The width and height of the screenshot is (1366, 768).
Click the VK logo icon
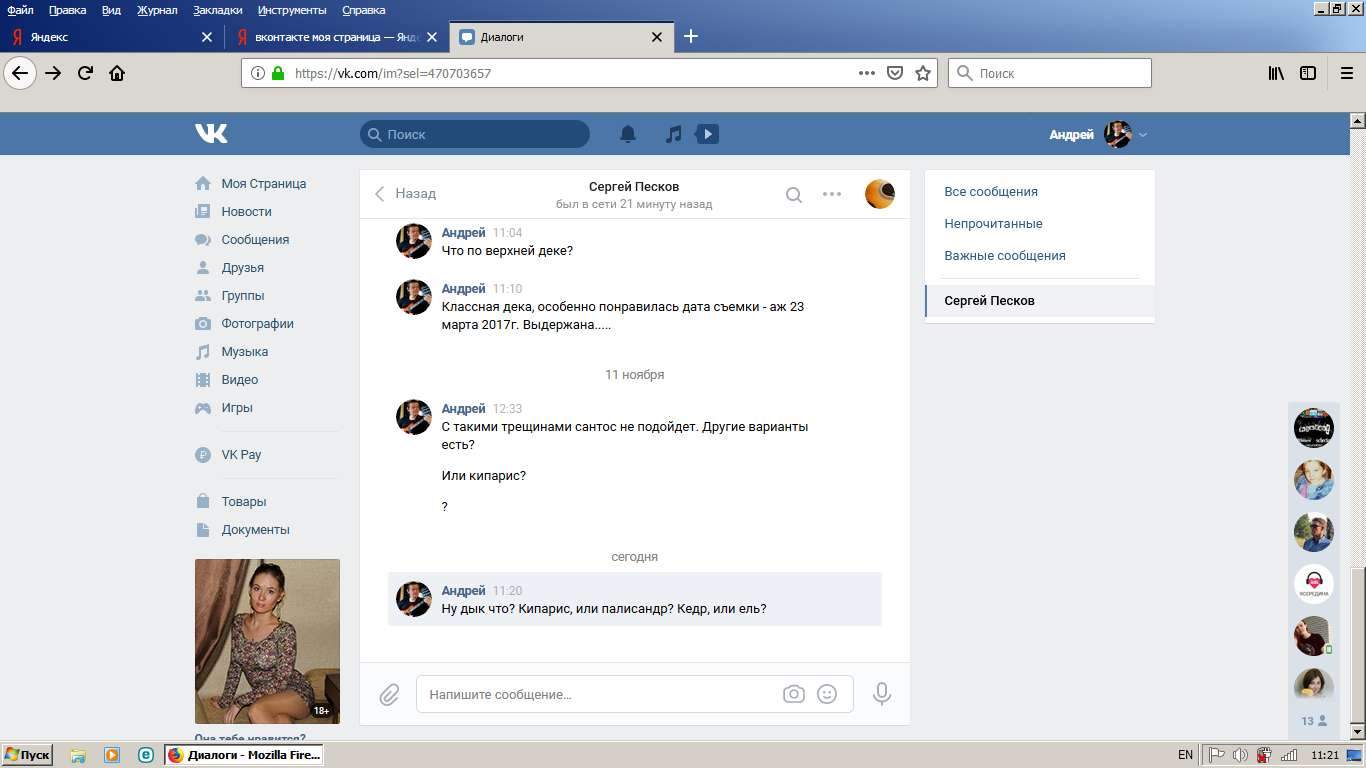point(211,134)
